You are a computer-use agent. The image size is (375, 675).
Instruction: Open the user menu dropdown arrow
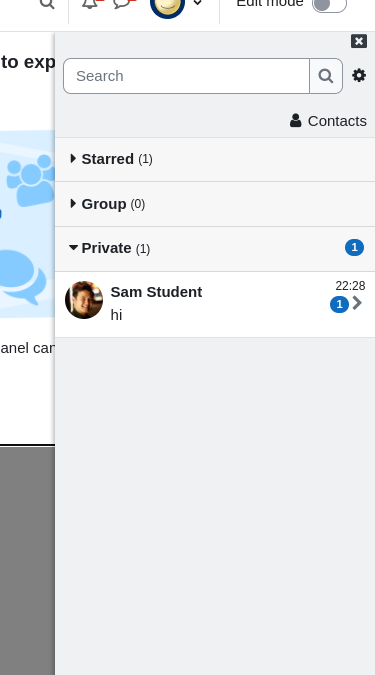(x=198, y=3)
